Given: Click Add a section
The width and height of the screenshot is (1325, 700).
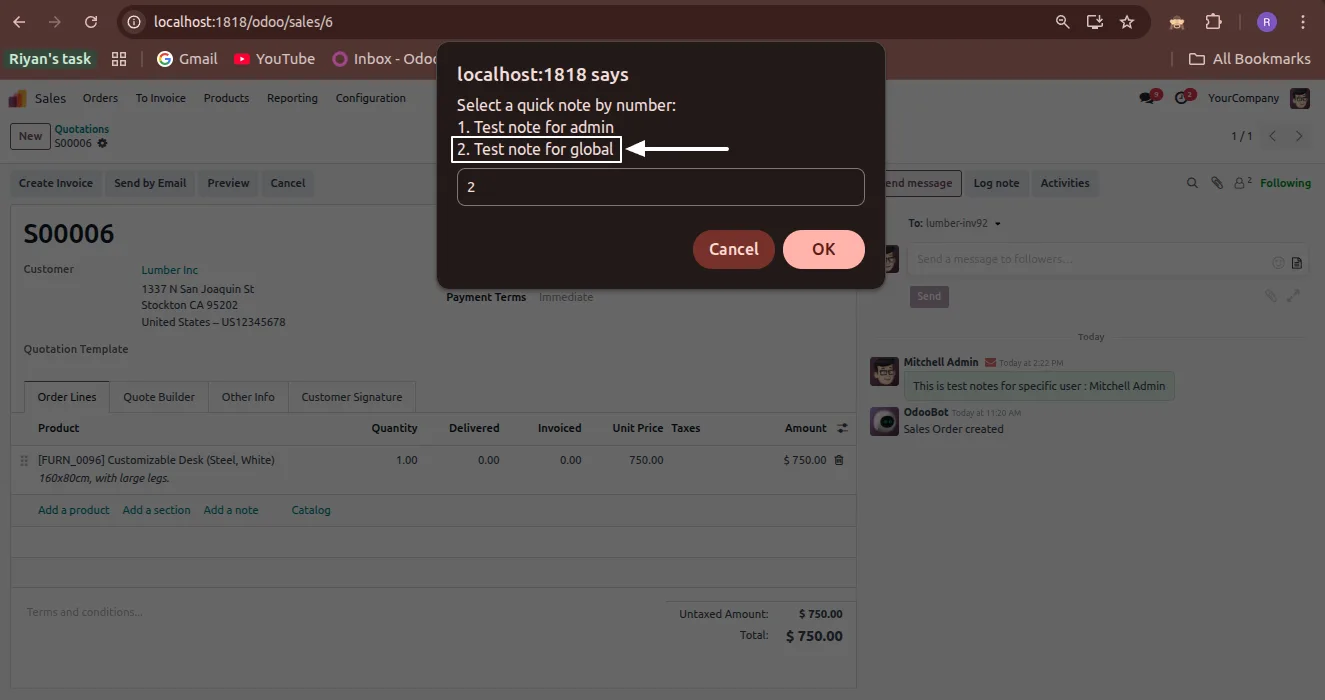Looking at the screenshot, I should point(156,510).
